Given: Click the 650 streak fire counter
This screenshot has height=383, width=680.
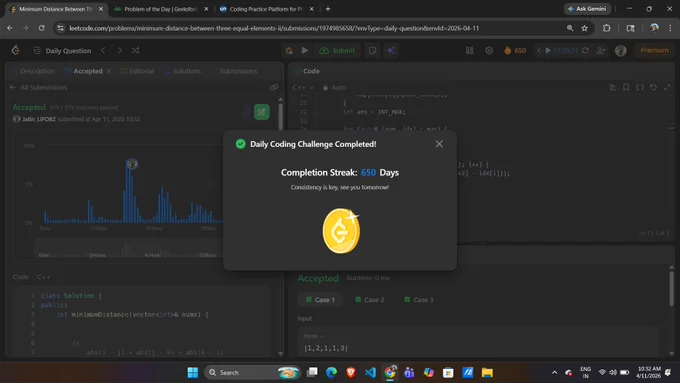Looking at the screenshot, I should coord(515,51).
